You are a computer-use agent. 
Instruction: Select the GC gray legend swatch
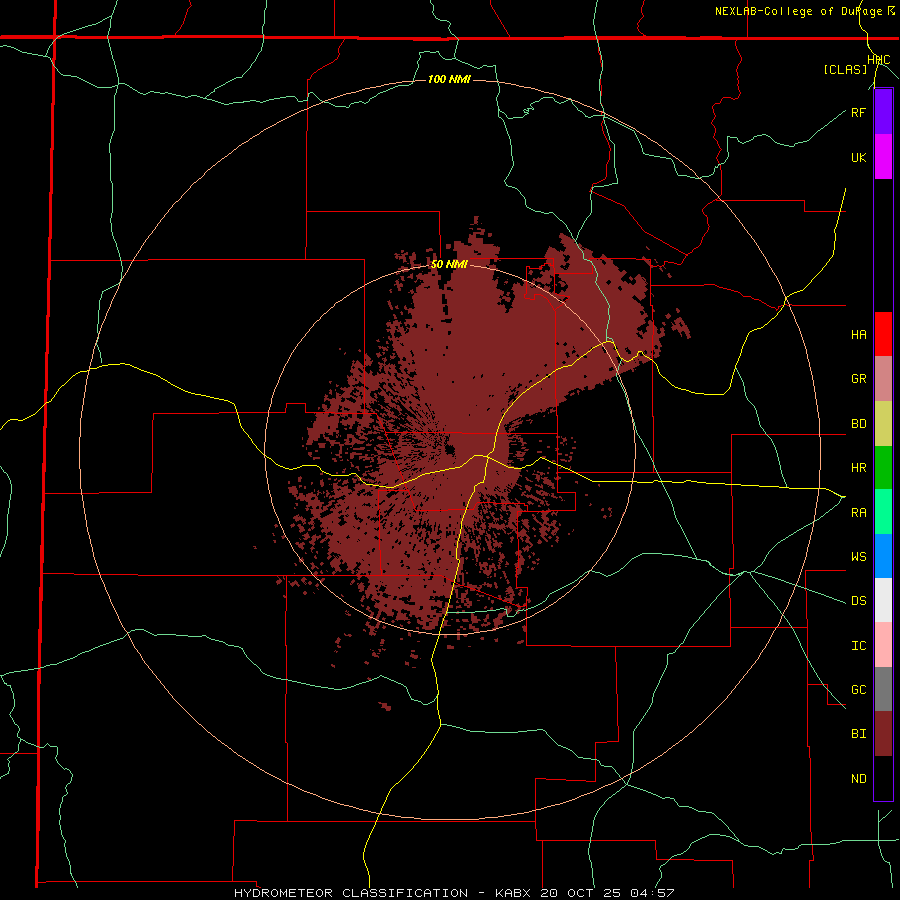(x=883, y=689)
